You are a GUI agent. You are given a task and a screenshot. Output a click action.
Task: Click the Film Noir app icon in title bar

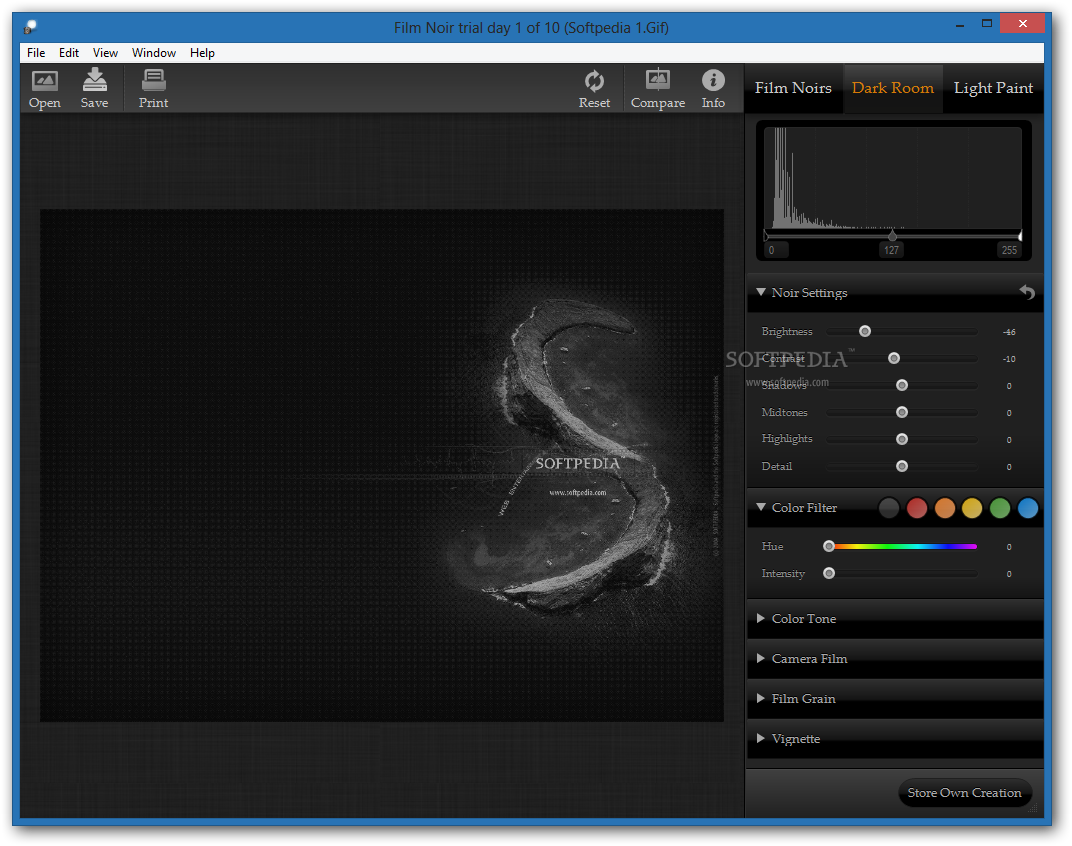point(30,27)
